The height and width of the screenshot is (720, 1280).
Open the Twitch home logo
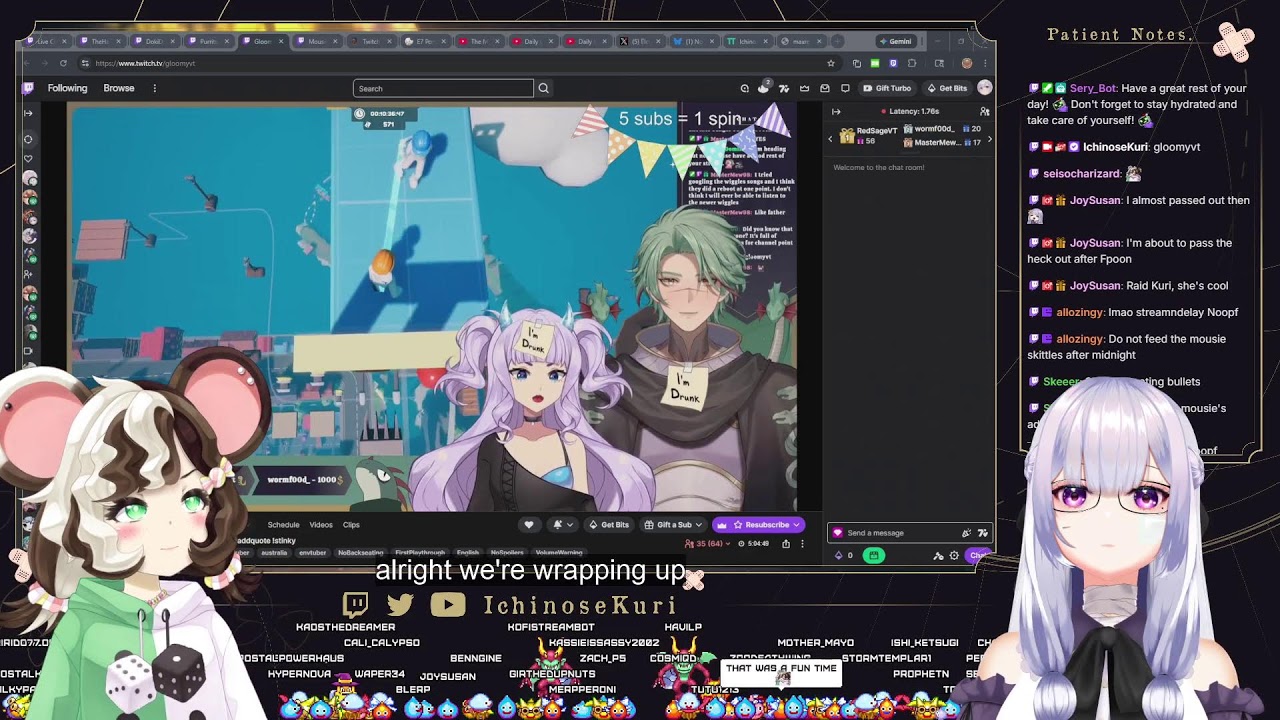[29, 88]
